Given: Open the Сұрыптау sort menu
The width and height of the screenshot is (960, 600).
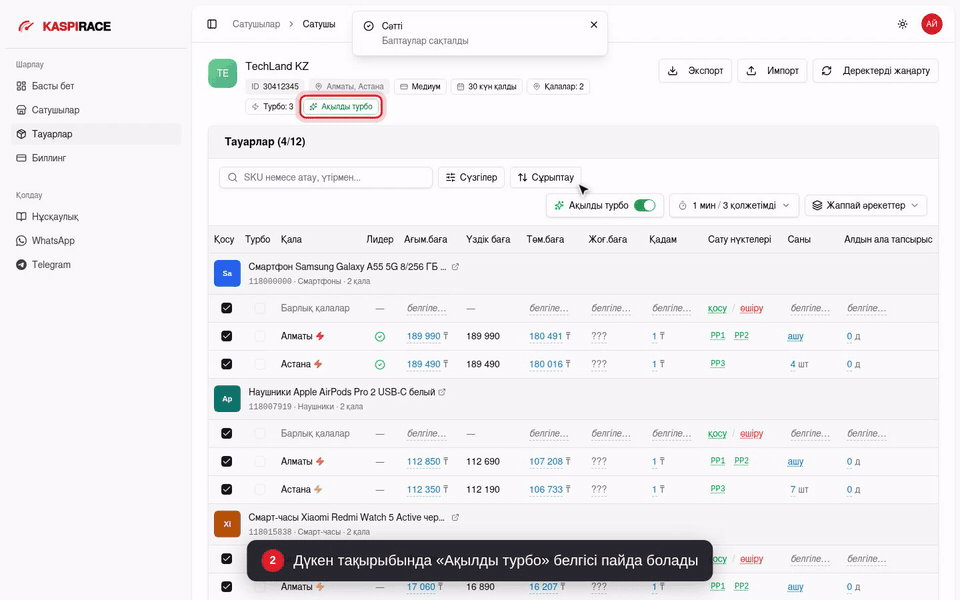Looking at the screenshot, I should (546, 177).
